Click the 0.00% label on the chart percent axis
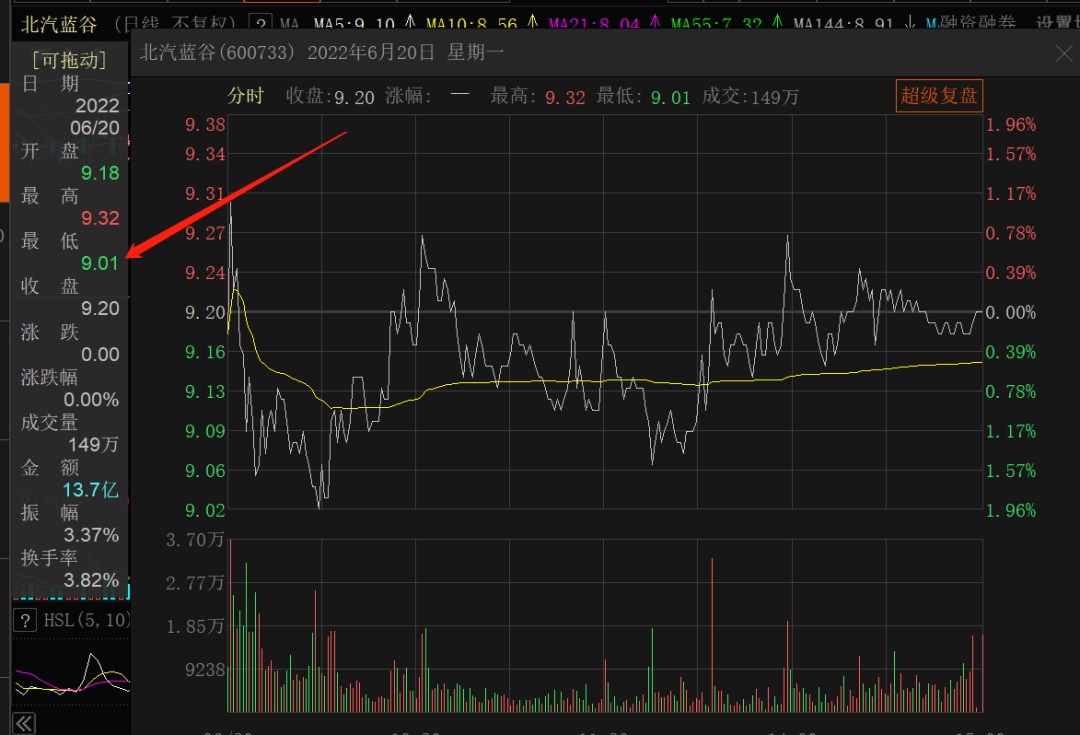The height and width of the screenshot is (735, 1080). [1011, 313]
